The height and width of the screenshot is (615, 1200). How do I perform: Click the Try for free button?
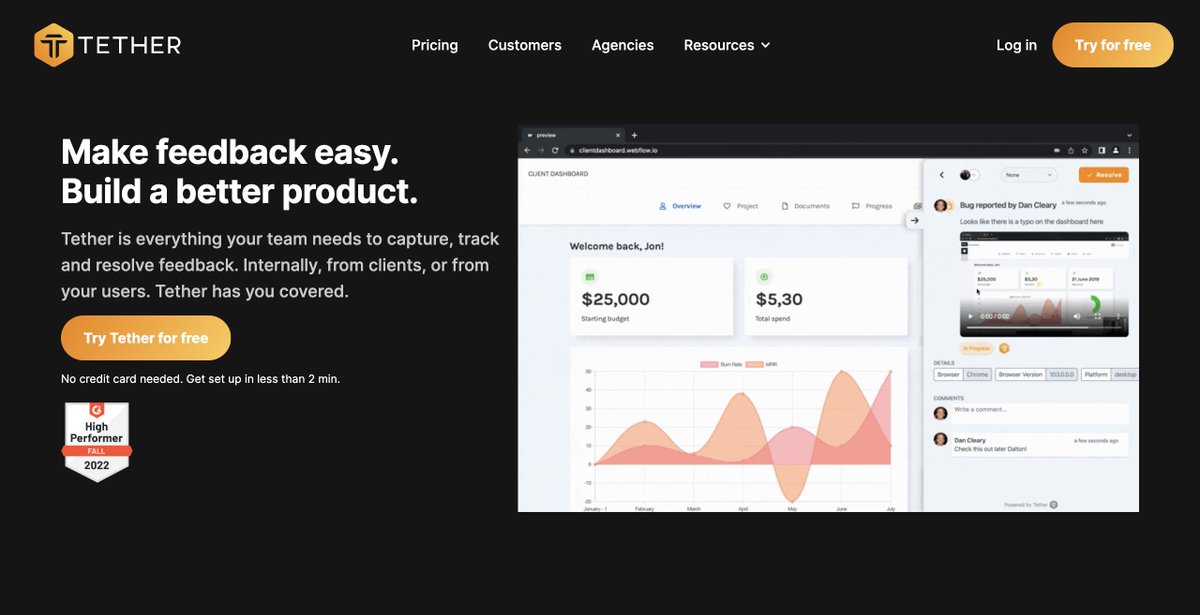point(1113,45)
